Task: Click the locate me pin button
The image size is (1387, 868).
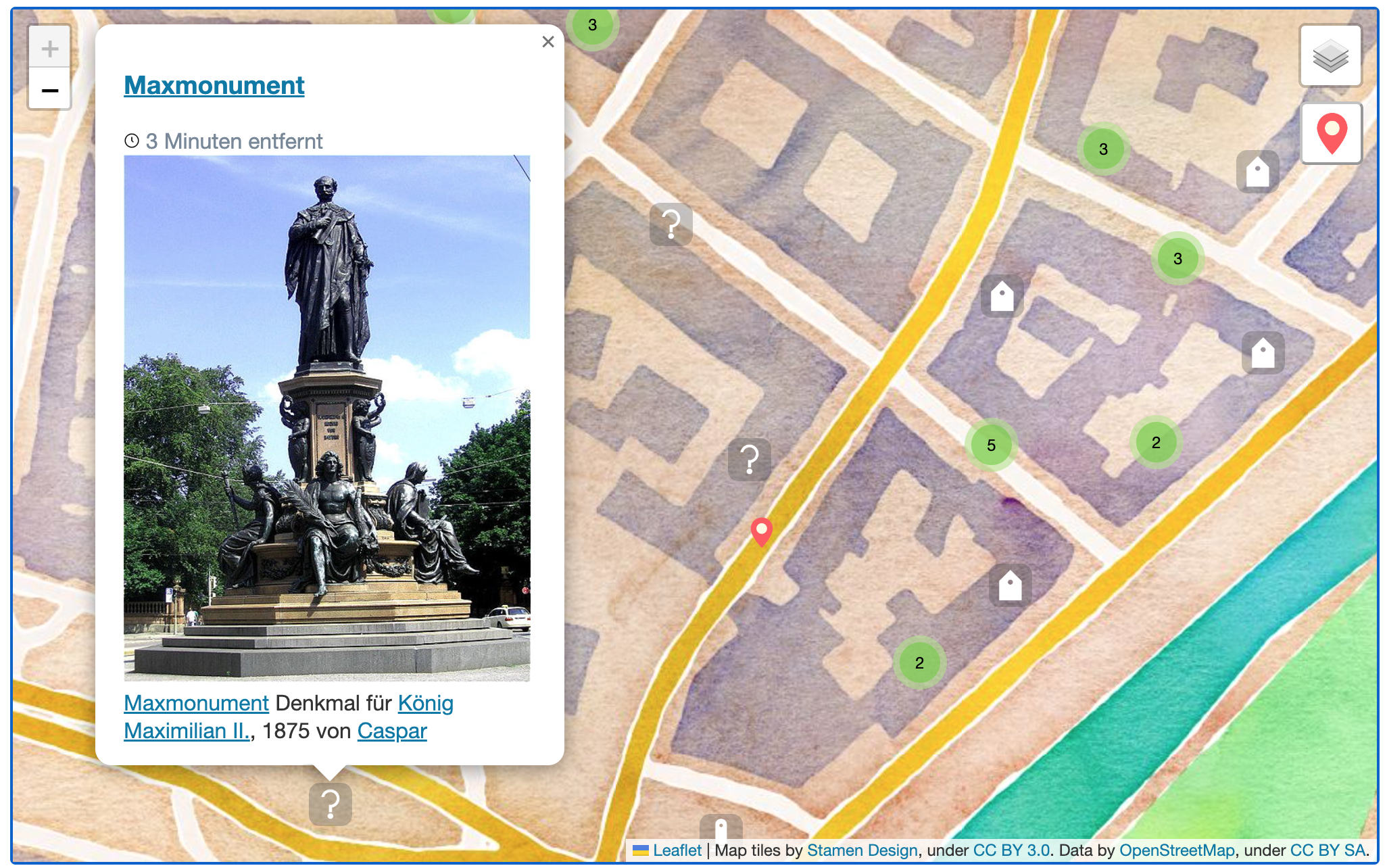Action: pyautogui.click(x=1331, y=133)
